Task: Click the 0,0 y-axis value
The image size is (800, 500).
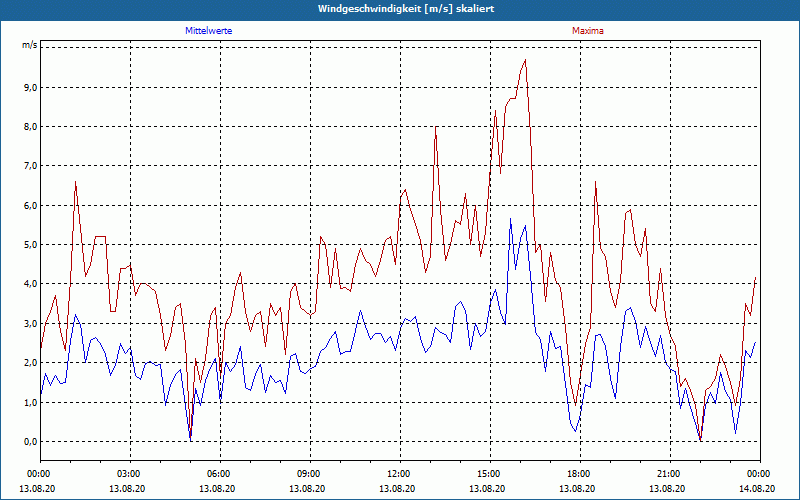Action: tap(30, 442)
